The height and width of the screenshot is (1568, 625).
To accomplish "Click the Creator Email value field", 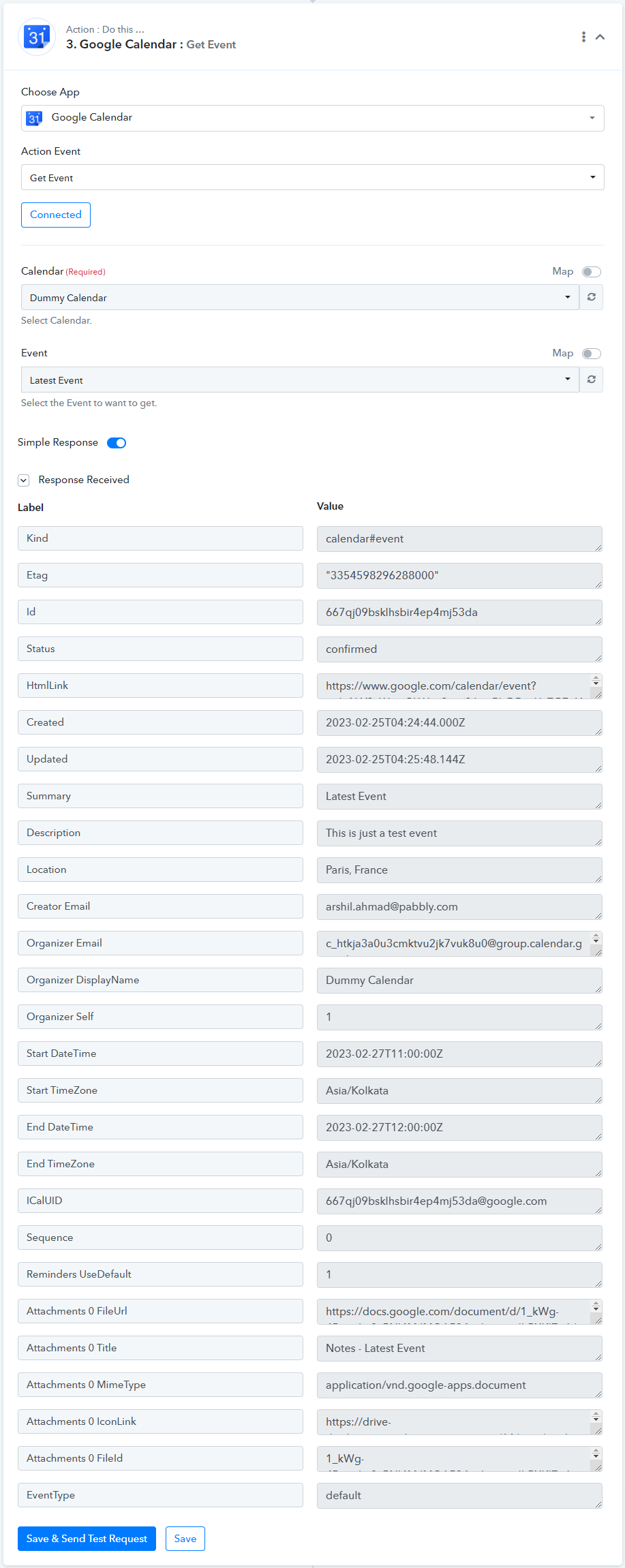I will [x=459, y=907].
